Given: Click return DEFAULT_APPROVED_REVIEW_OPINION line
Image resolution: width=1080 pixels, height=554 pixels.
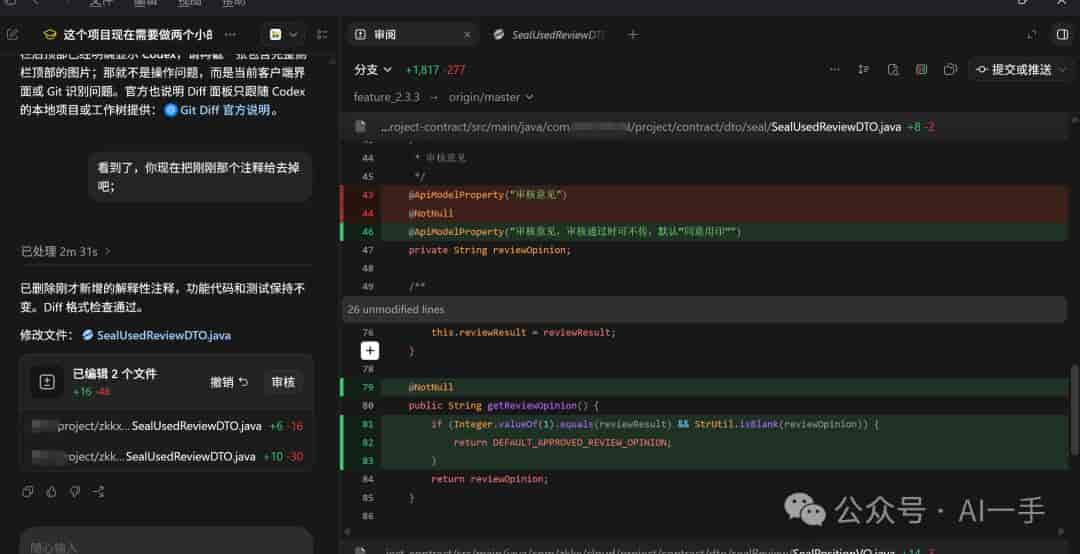Looking at the screenshot, I should (x=561, y=442).
